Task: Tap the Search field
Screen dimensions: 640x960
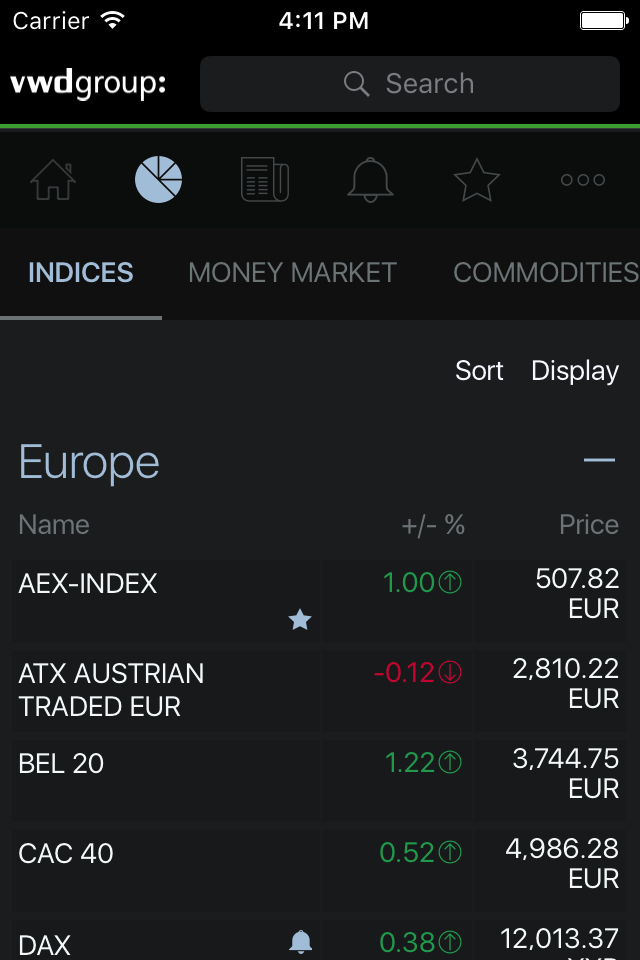Action: coord(410,84)
